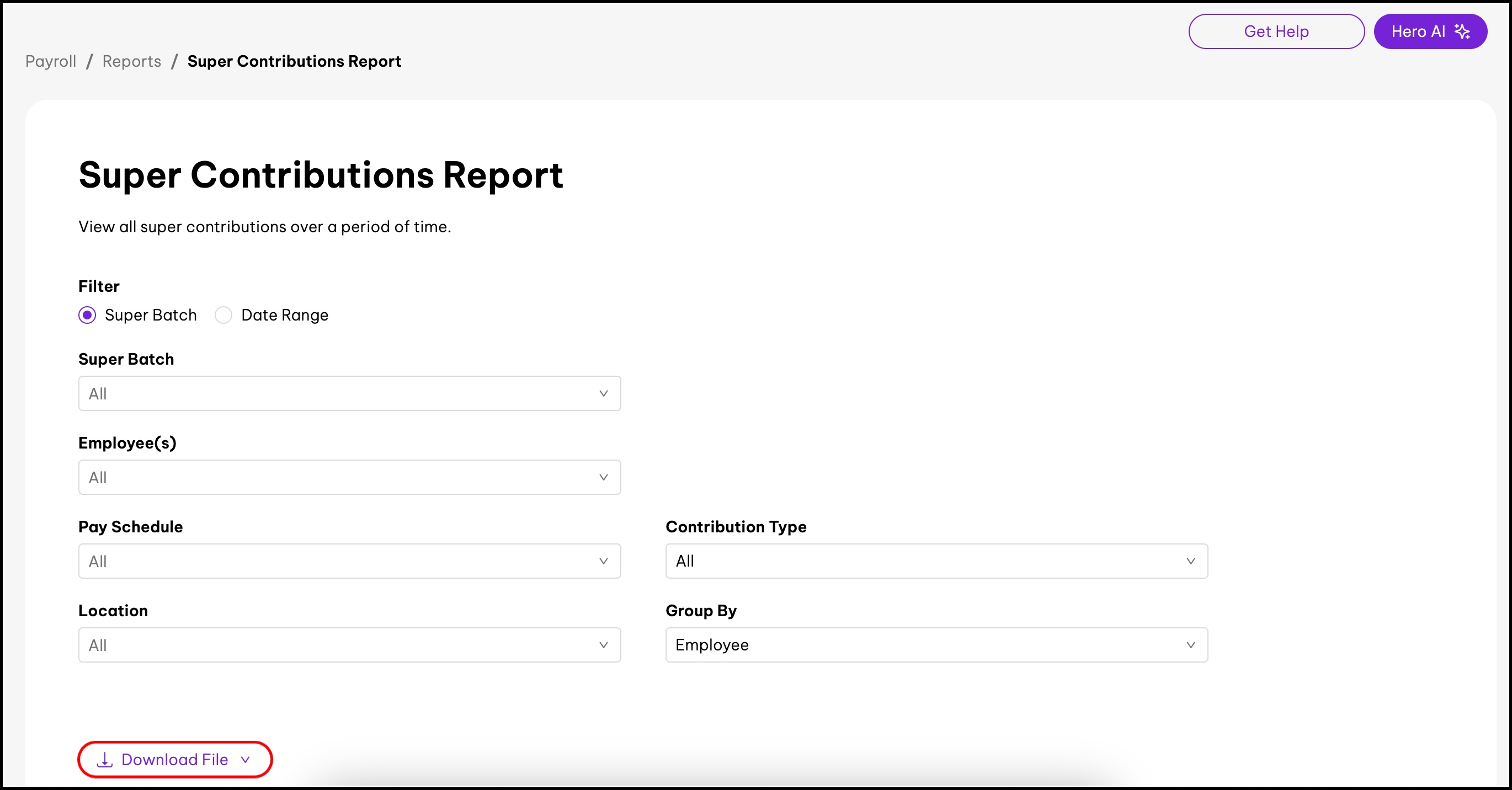Click the Date Range filter label
Image resolution: width=1512 pixels, height=790 pixels.
(285, 315)
